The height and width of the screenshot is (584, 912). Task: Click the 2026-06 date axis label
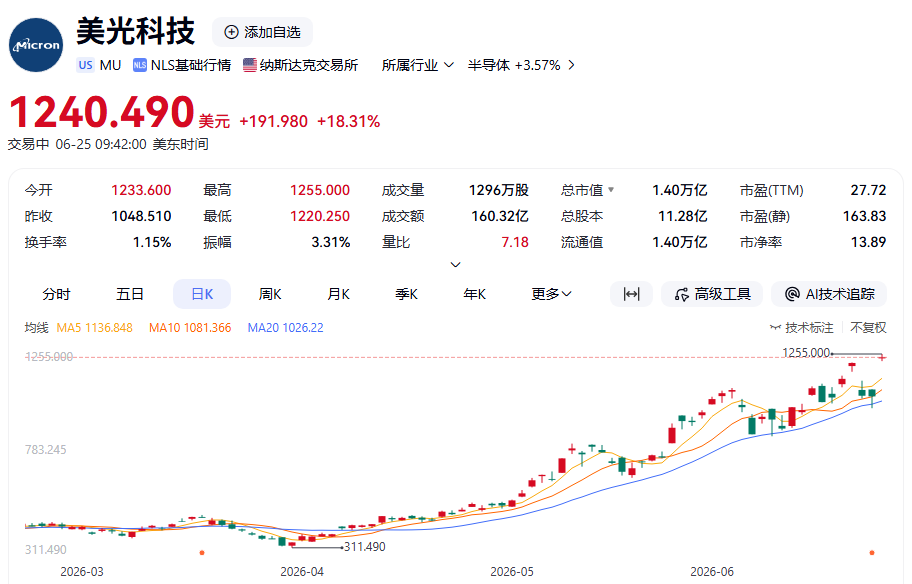coord(712,572)
